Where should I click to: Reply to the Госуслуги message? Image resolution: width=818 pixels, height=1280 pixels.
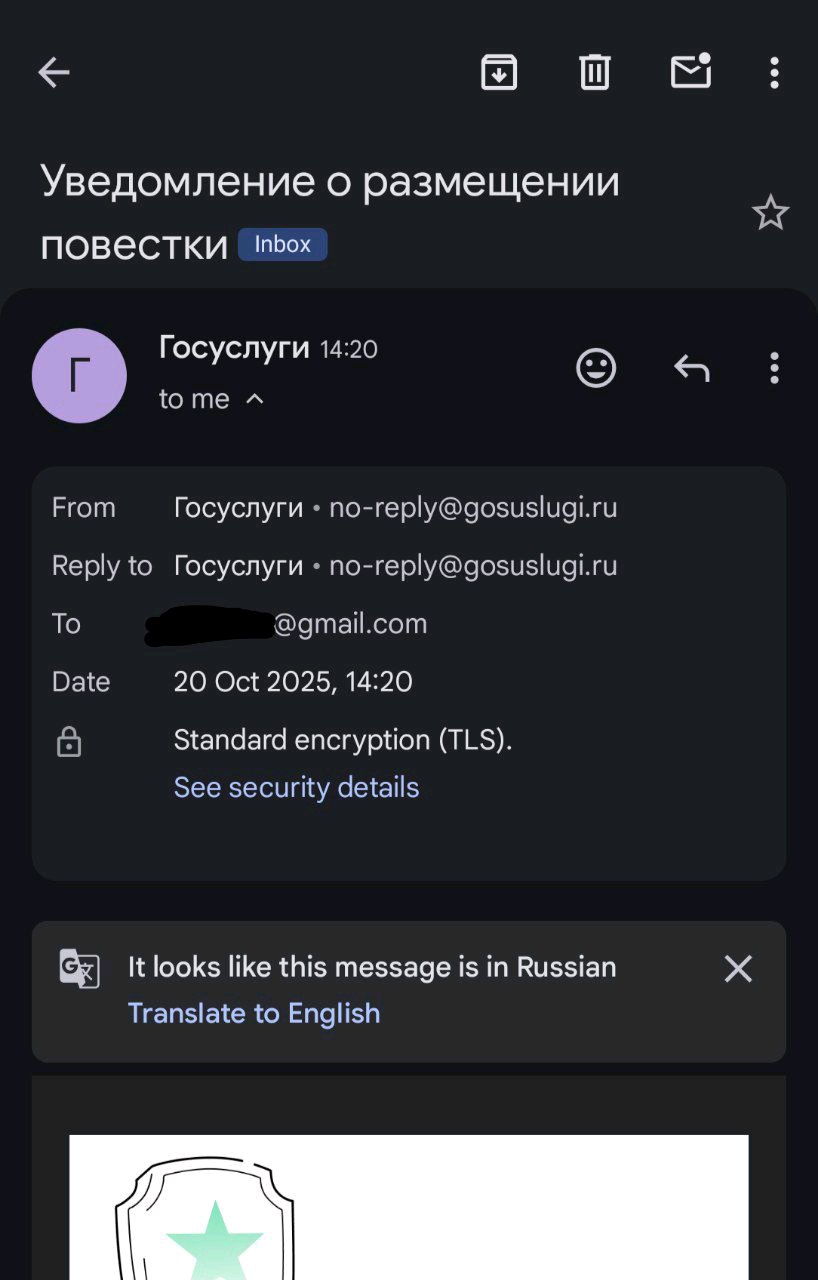691,369
